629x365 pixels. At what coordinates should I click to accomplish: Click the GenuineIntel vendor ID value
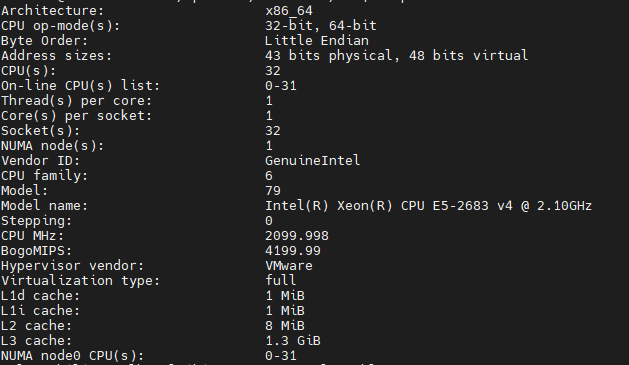(x=312, y=160)
